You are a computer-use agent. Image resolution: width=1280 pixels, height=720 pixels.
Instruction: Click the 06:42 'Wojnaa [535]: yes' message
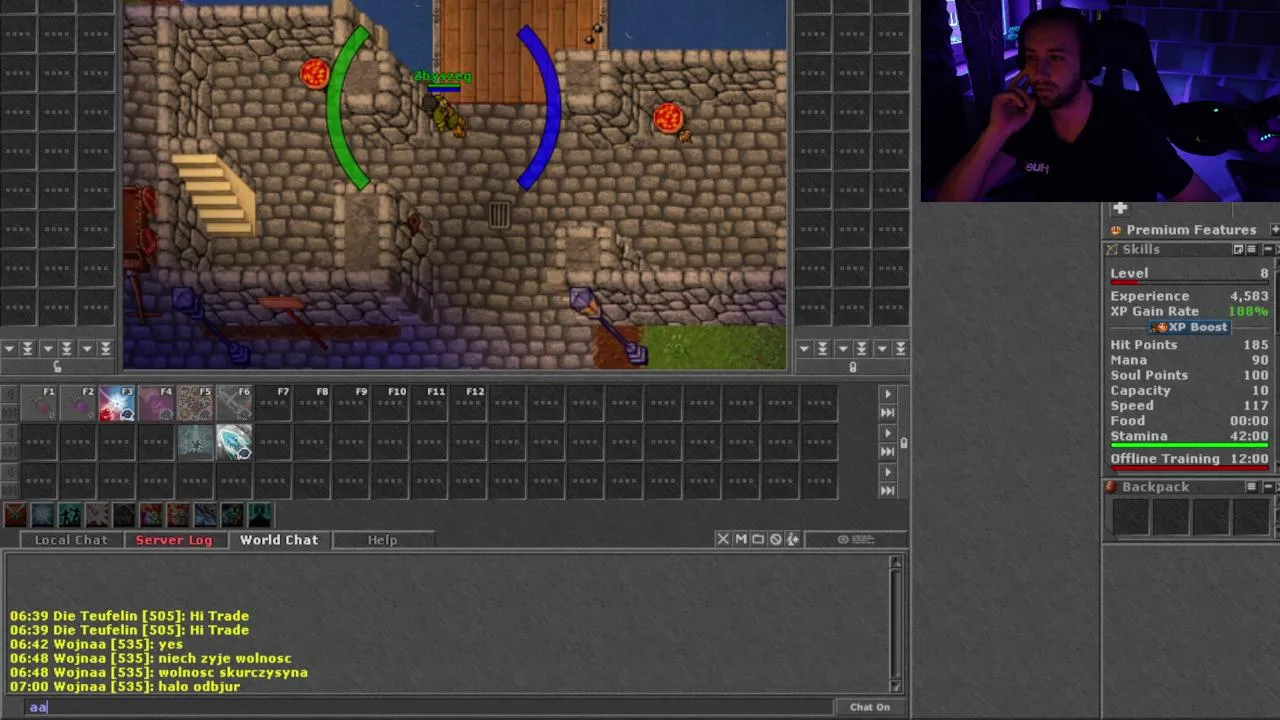[97, 644]
